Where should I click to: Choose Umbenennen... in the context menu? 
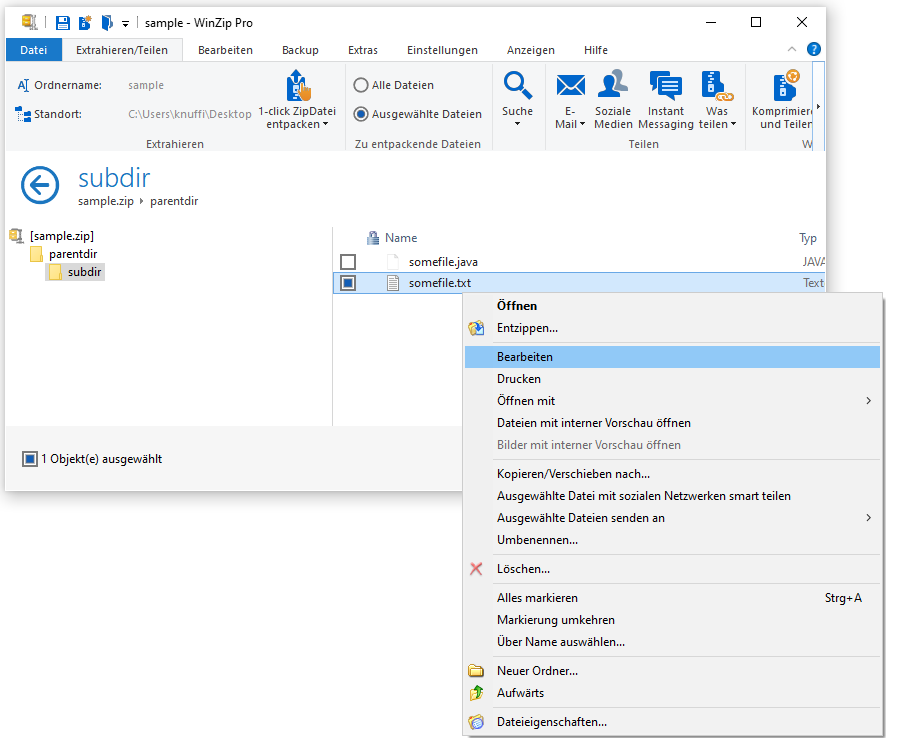[x=672, y=540]
